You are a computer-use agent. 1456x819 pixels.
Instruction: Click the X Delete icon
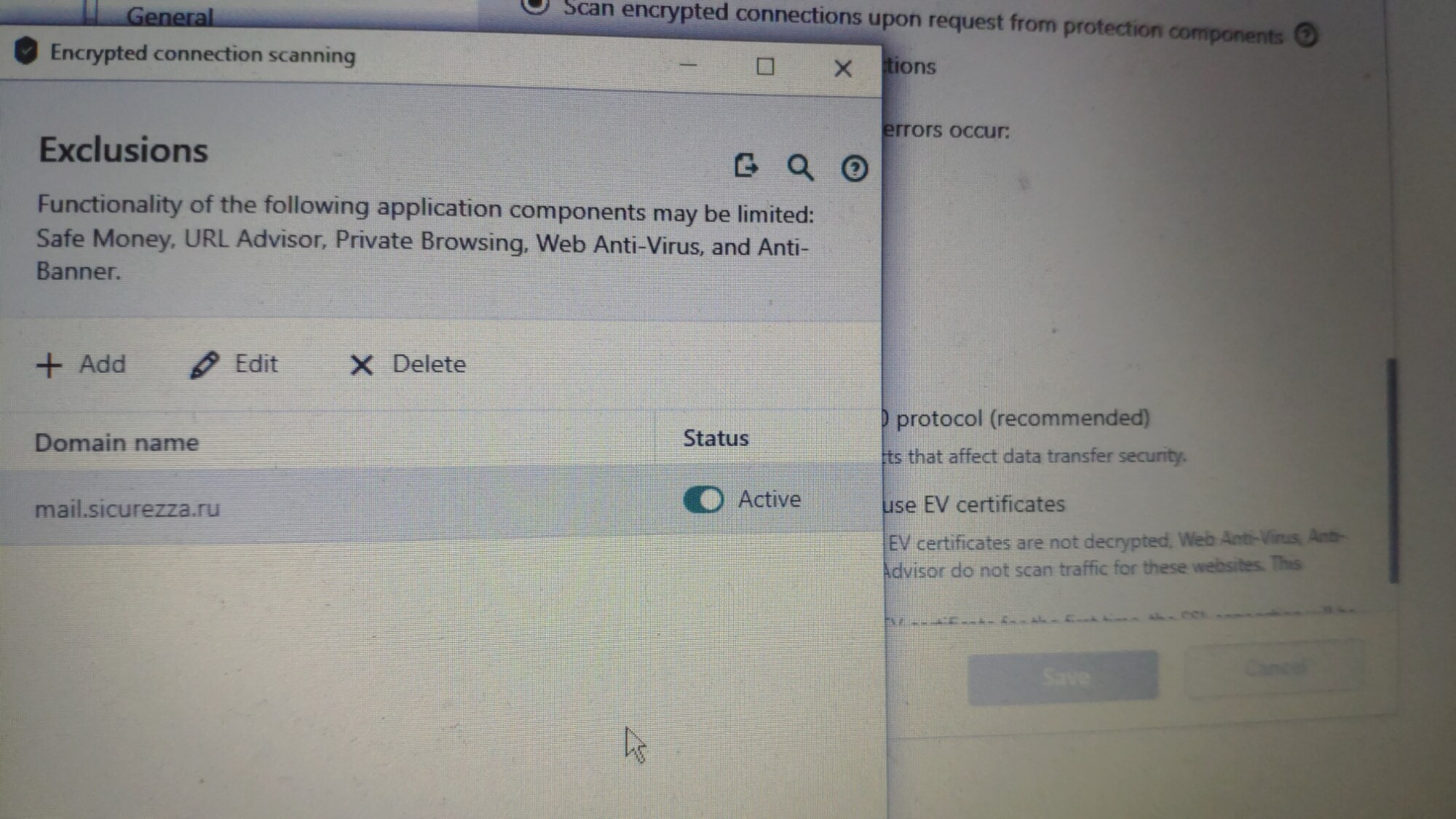tap(361, 365)
